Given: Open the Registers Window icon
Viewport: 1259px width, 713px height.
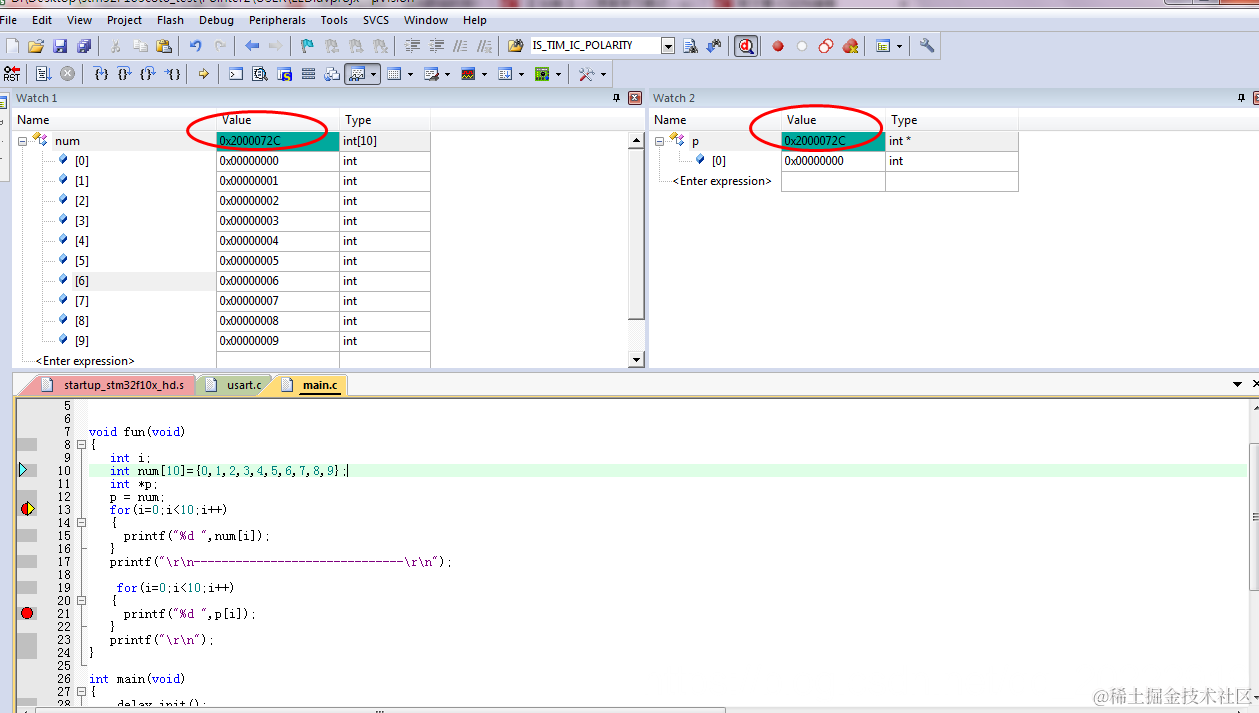Looking at the screenshot, I should (308, 74).
